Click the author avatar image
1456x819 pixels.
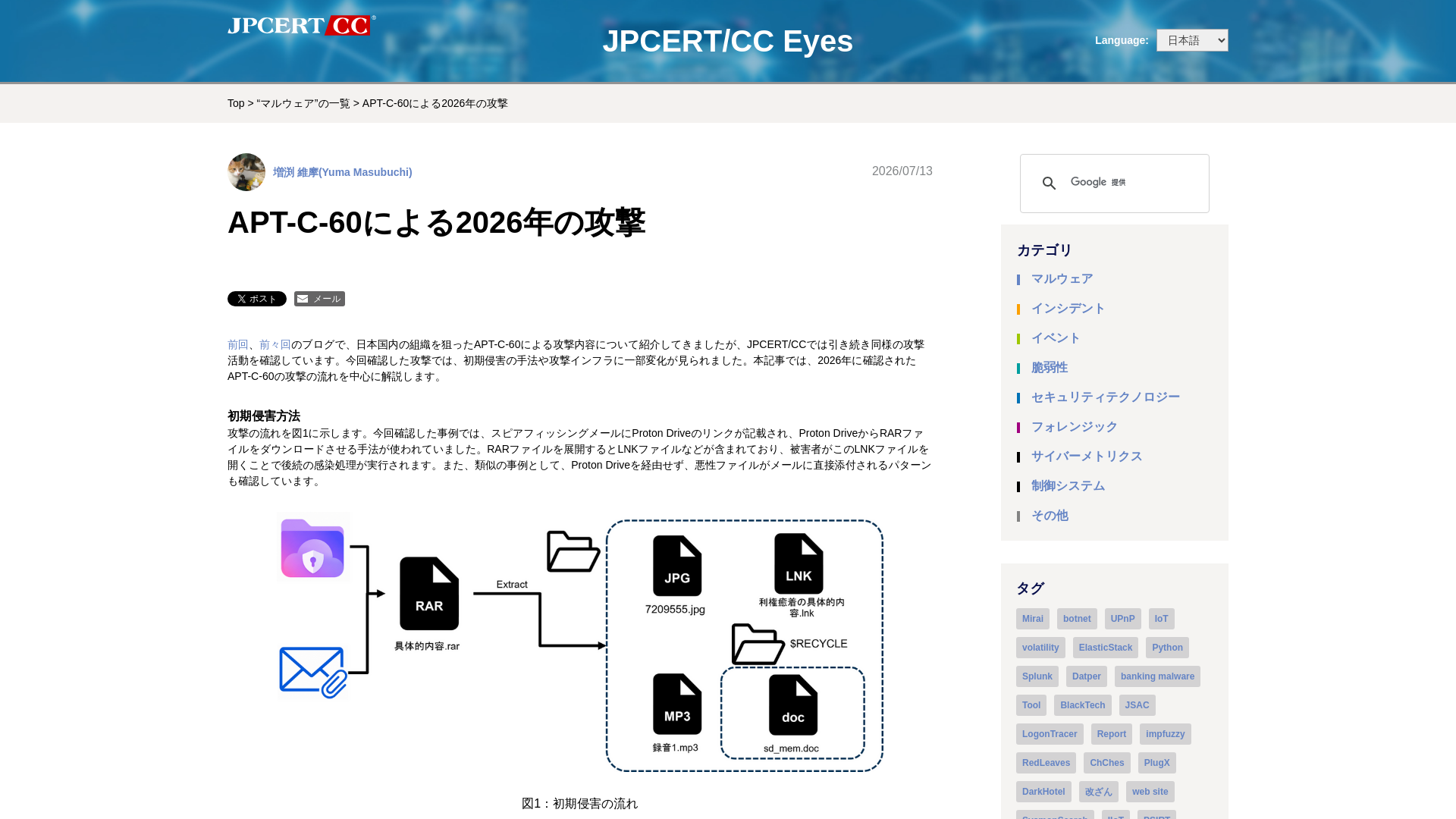point(246,172)
